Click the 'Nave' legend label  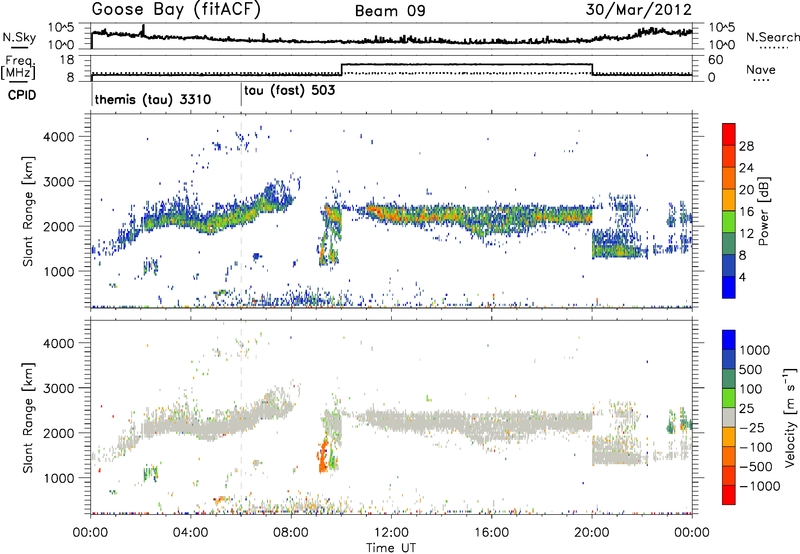tap(760, 70)
